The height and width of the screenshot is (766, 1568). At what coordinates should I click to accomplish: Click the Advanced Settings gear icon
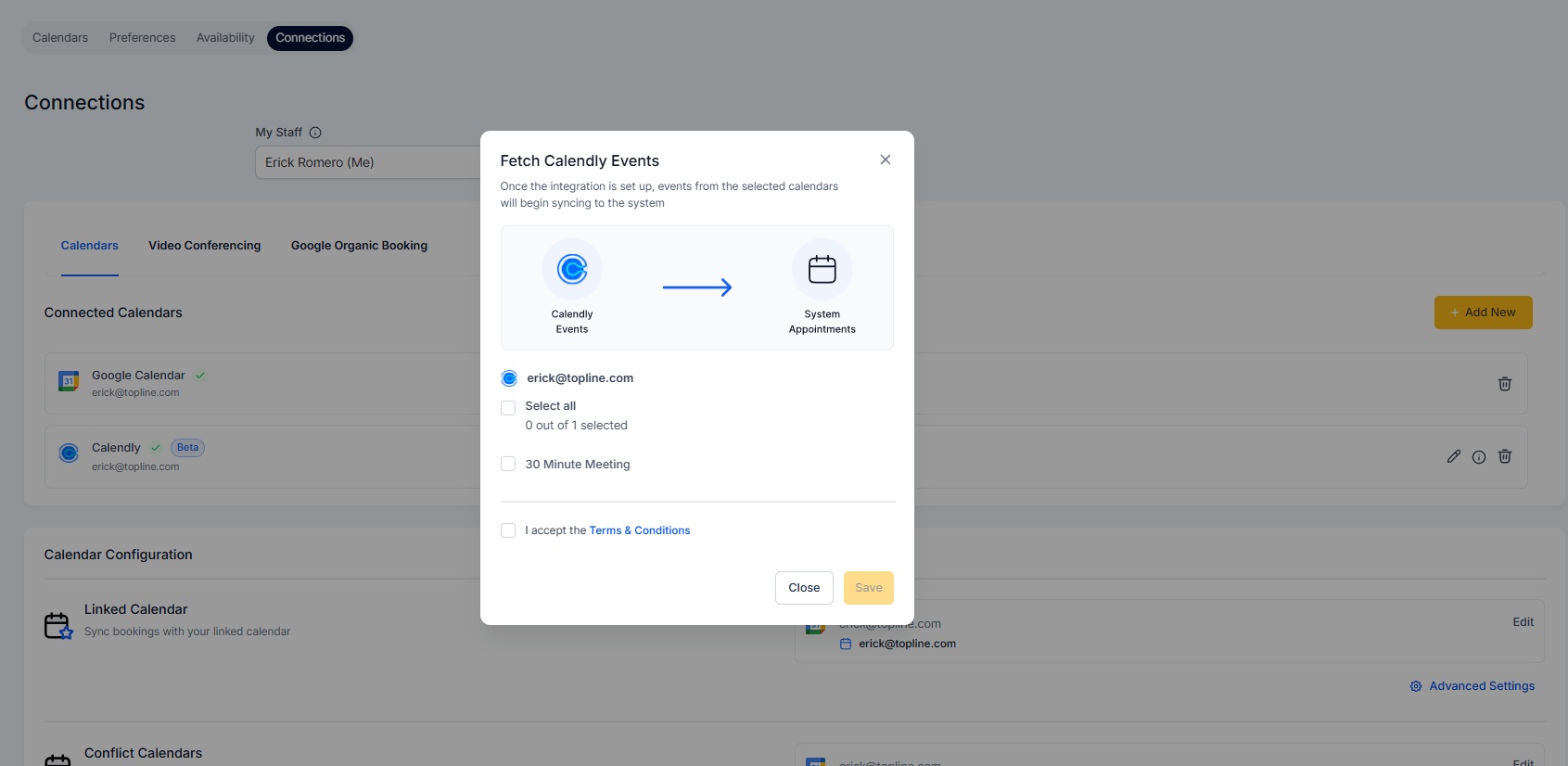(x=1416, y=687)
